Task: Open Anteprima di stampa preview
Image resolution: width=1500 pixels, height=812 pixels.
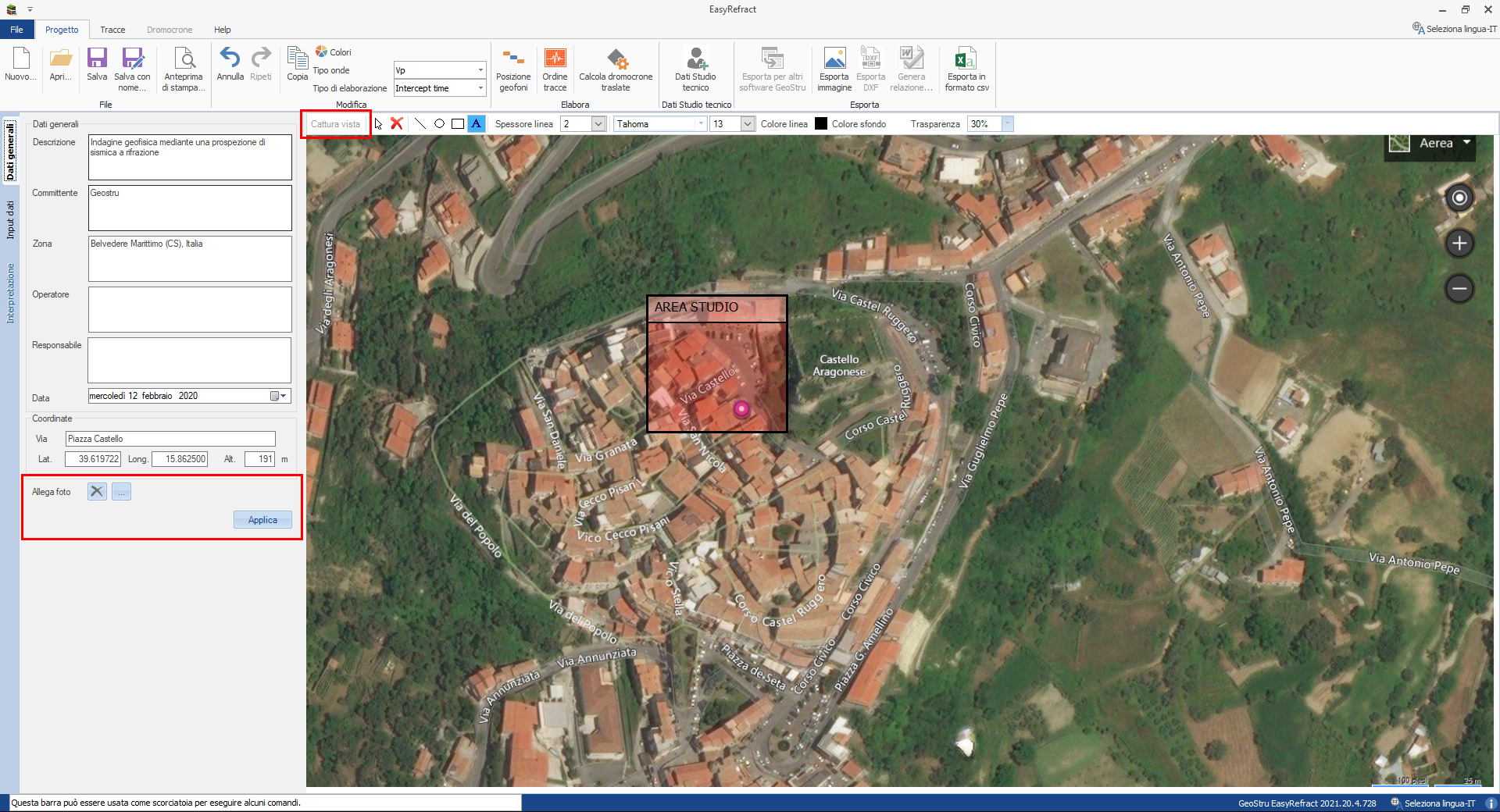Action: pyautogui.click(x=184, y=69)
